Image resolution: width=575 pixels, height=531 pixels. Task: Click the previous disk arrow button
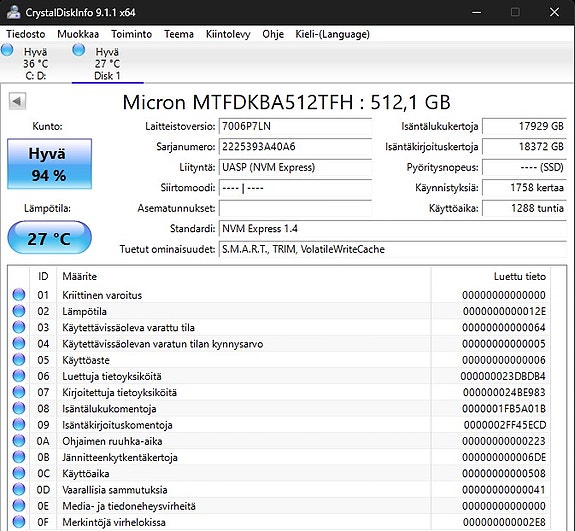pos(17,101)
